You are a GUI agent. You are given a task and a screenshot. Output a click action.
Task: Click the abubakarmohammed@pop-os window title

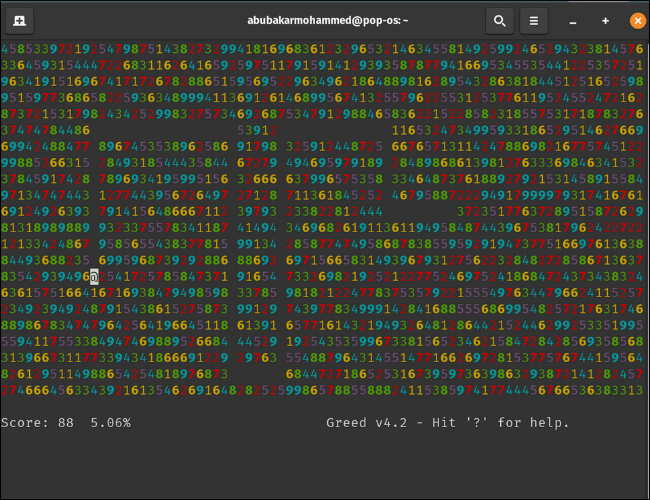pos(324,20)
